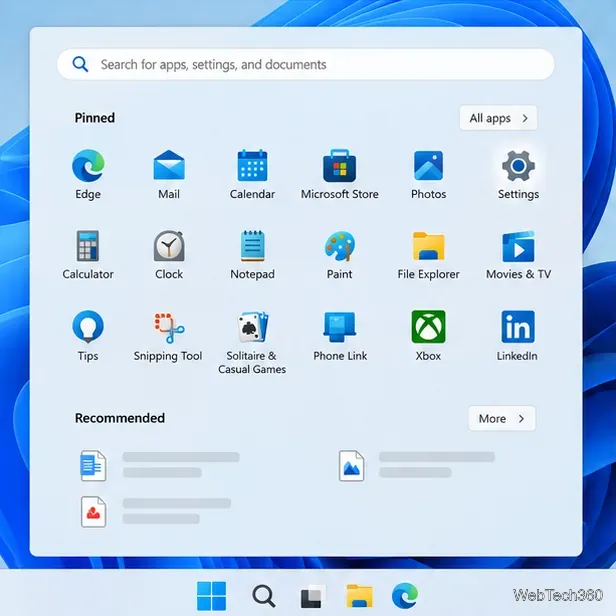This screenshot has height=616, width=616.
Task: Click the magnifier icon in search box
Action: [80, 64]
